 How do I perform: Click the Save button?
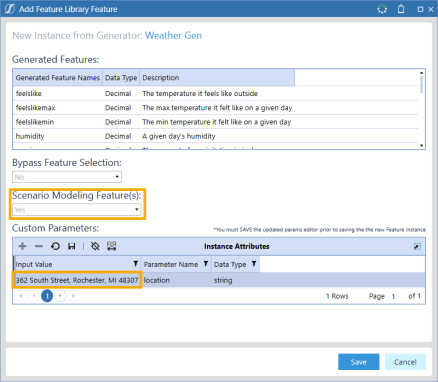[359, 362]
